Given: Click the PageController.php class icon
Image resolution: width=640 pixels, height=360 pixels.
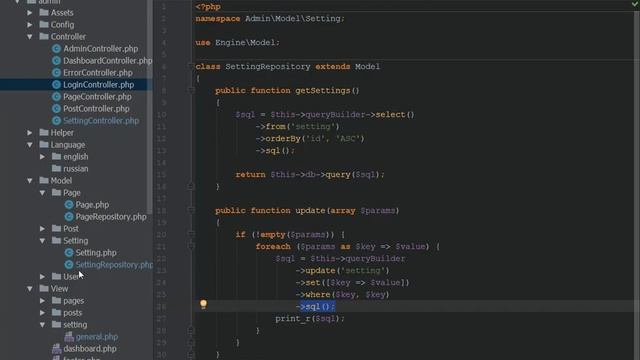Looking at the screenshot, I should point(56,97).
